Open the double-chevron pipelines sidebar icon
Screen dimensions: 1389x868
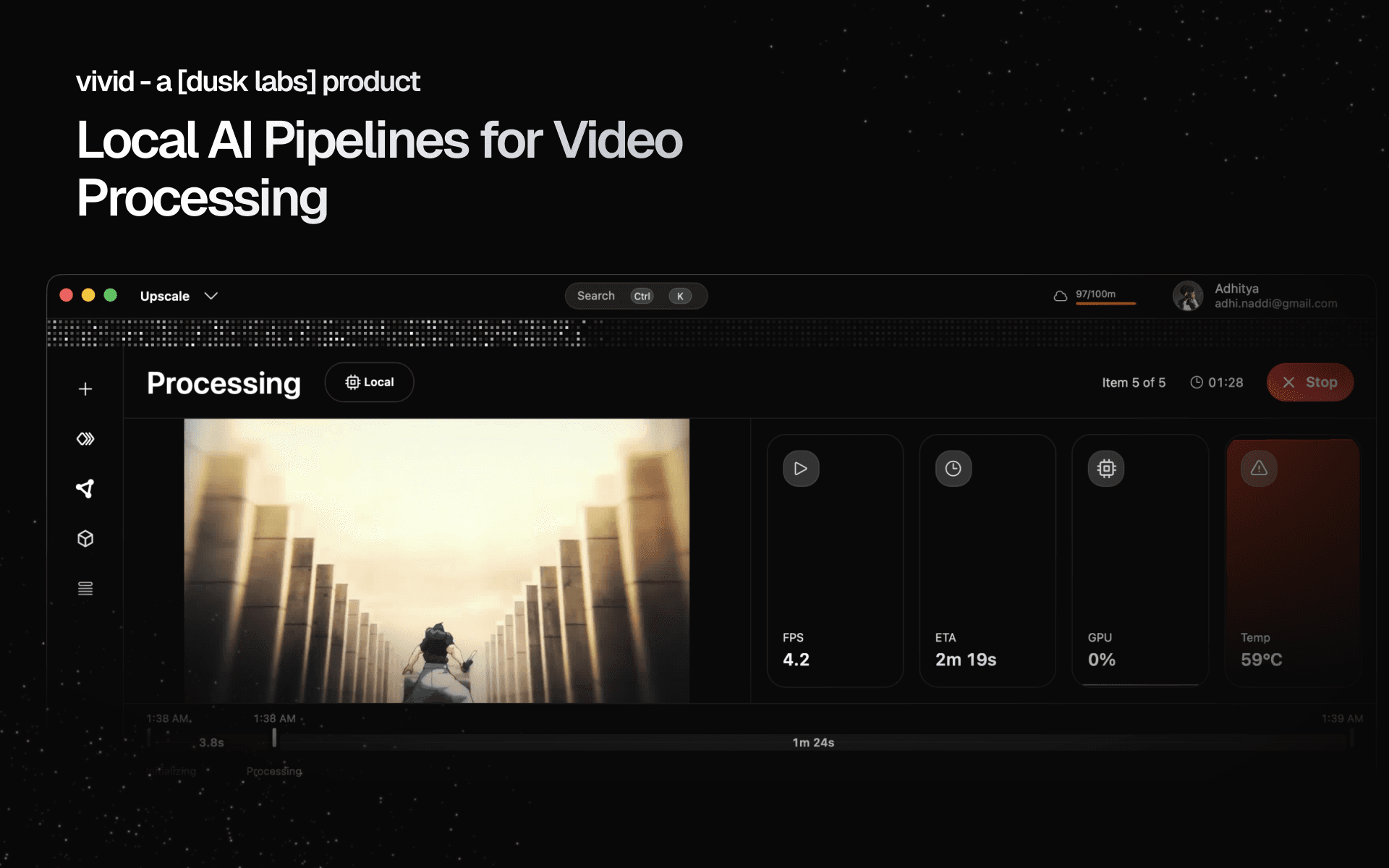tap(85, 439)
